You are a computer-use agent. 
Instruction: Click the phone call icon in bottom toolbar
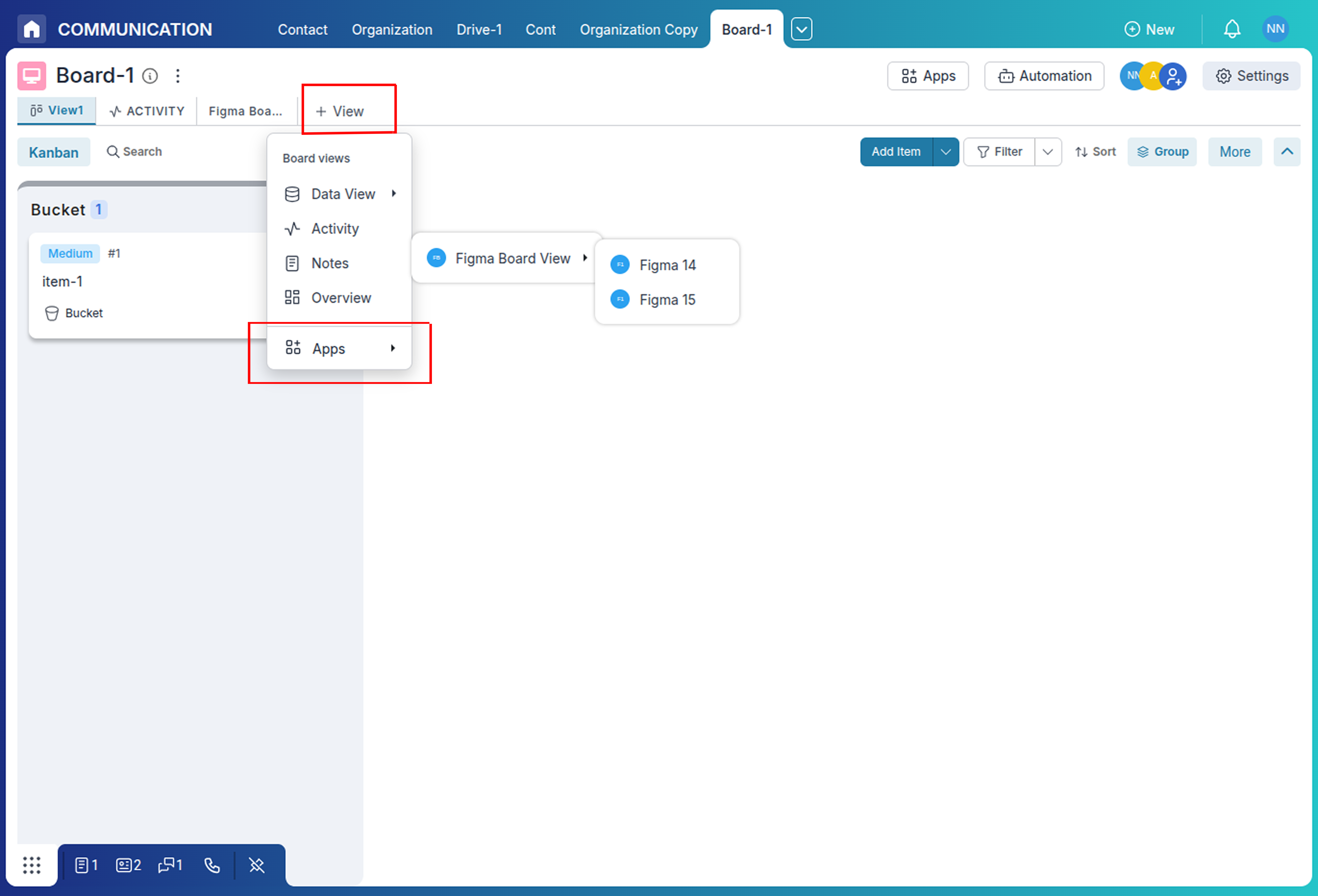tap(211, 865)
